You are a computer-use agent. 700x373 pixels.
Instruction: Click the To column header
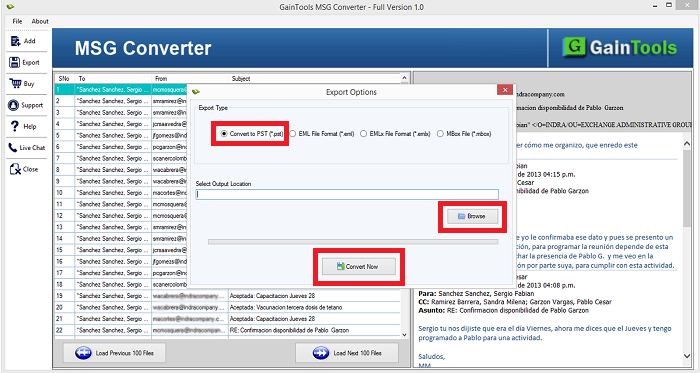(113, 79)
